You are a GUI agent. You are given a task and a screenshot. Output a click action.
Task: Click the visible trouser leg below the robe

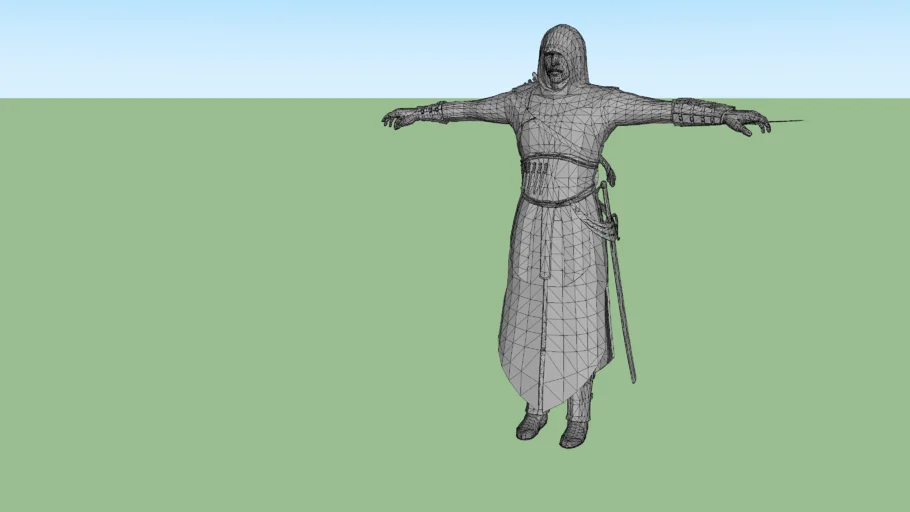coord(582,398)
